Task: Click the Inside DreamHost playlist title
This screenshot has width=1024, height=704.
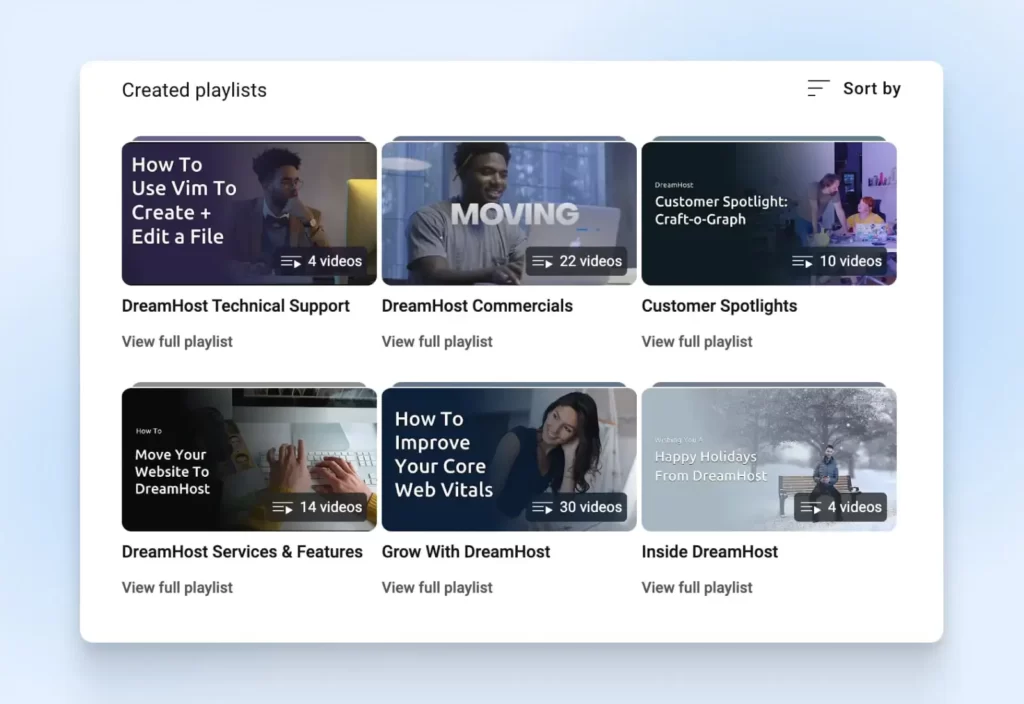Action: point(709,552)
